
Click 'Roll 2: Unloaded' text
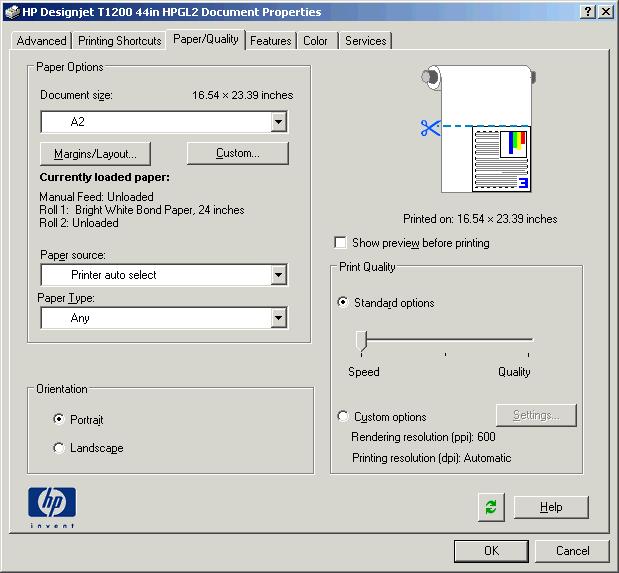(79, 223)
